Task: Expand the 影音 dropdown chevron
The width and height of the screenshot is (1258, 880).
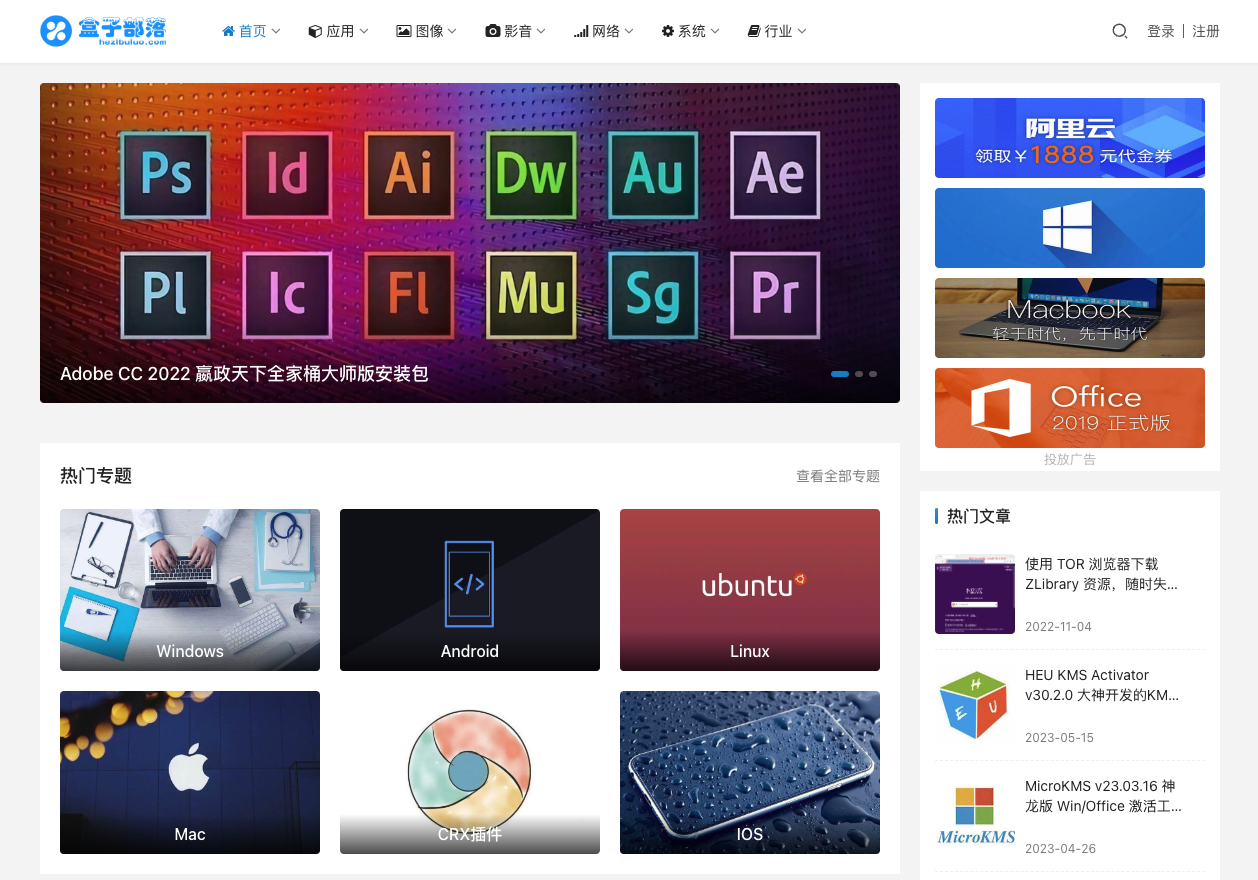Action: click(541, 31)
